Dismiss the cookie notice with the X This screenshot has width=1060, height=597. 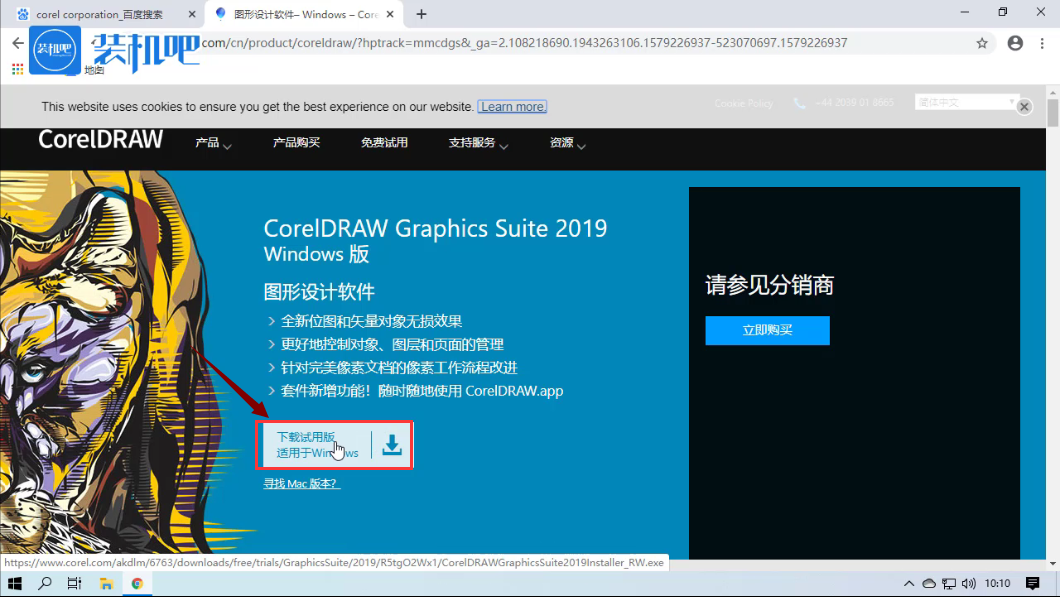coord(1023,106)
